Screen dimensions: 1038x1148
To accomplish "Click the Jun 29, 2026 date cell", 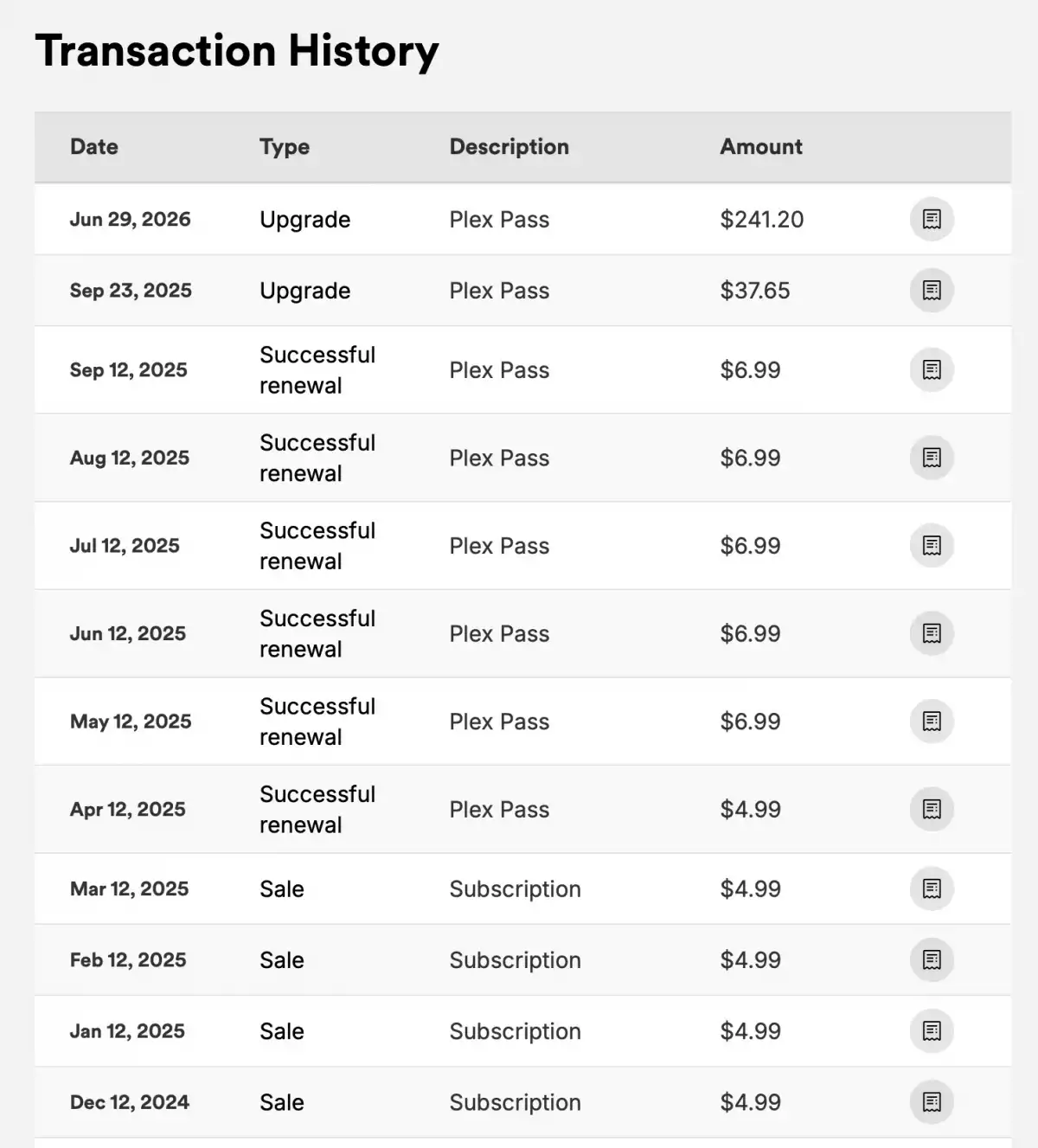I will [x=131, y=219].
